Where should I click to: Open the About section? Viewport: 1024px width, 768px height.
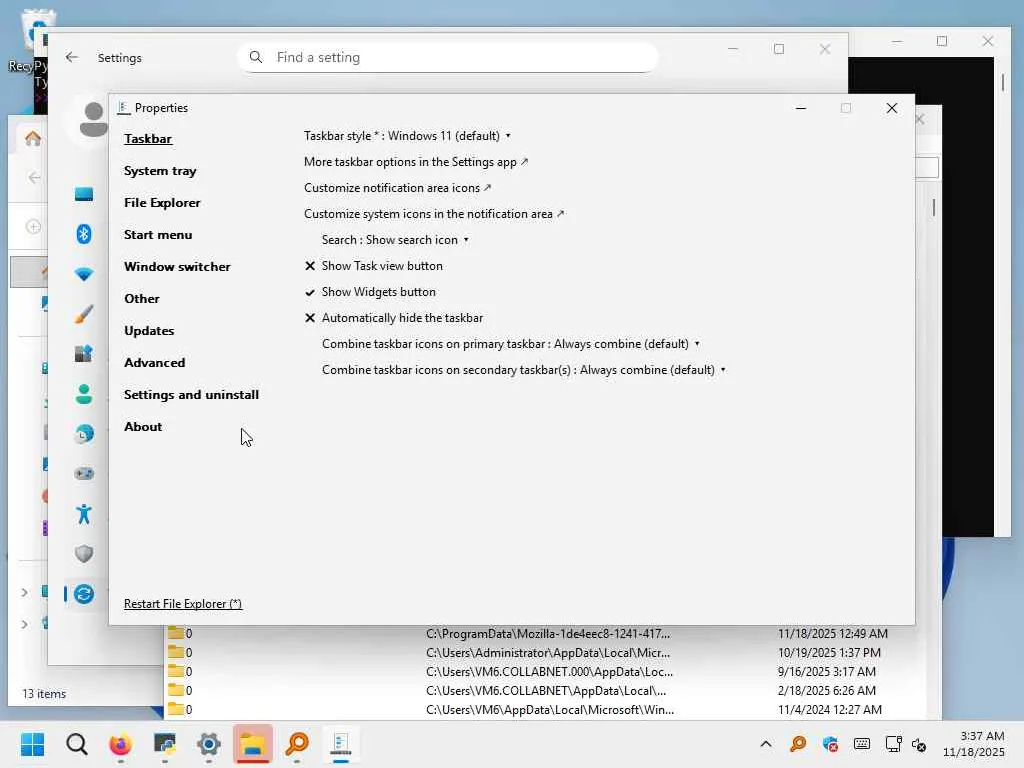143,426
